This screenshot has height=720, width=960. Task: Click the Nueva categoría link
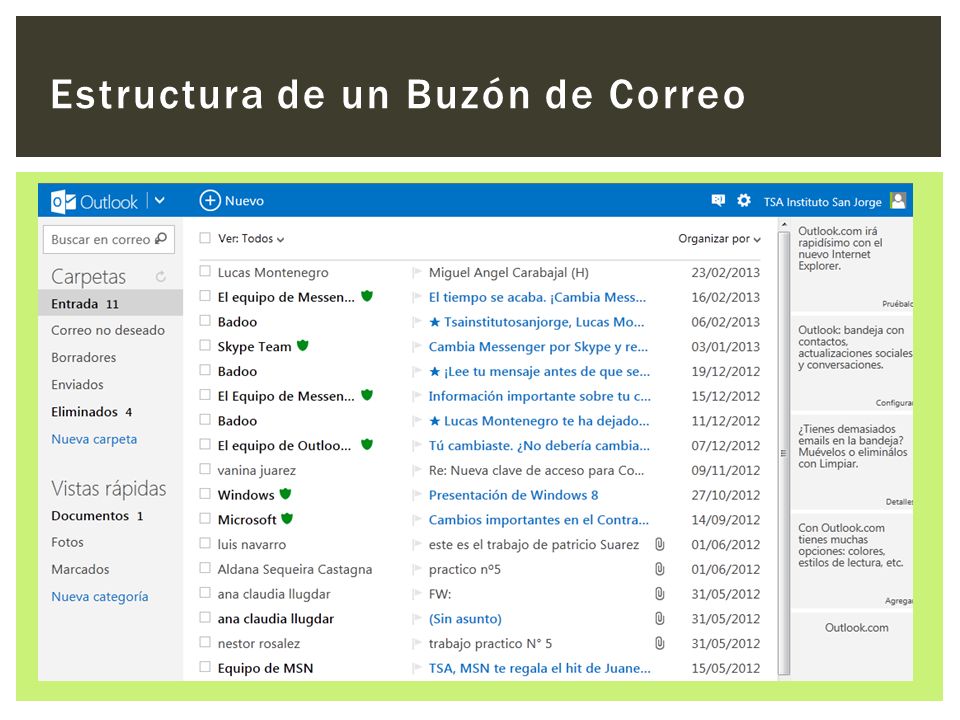point(100,596)
